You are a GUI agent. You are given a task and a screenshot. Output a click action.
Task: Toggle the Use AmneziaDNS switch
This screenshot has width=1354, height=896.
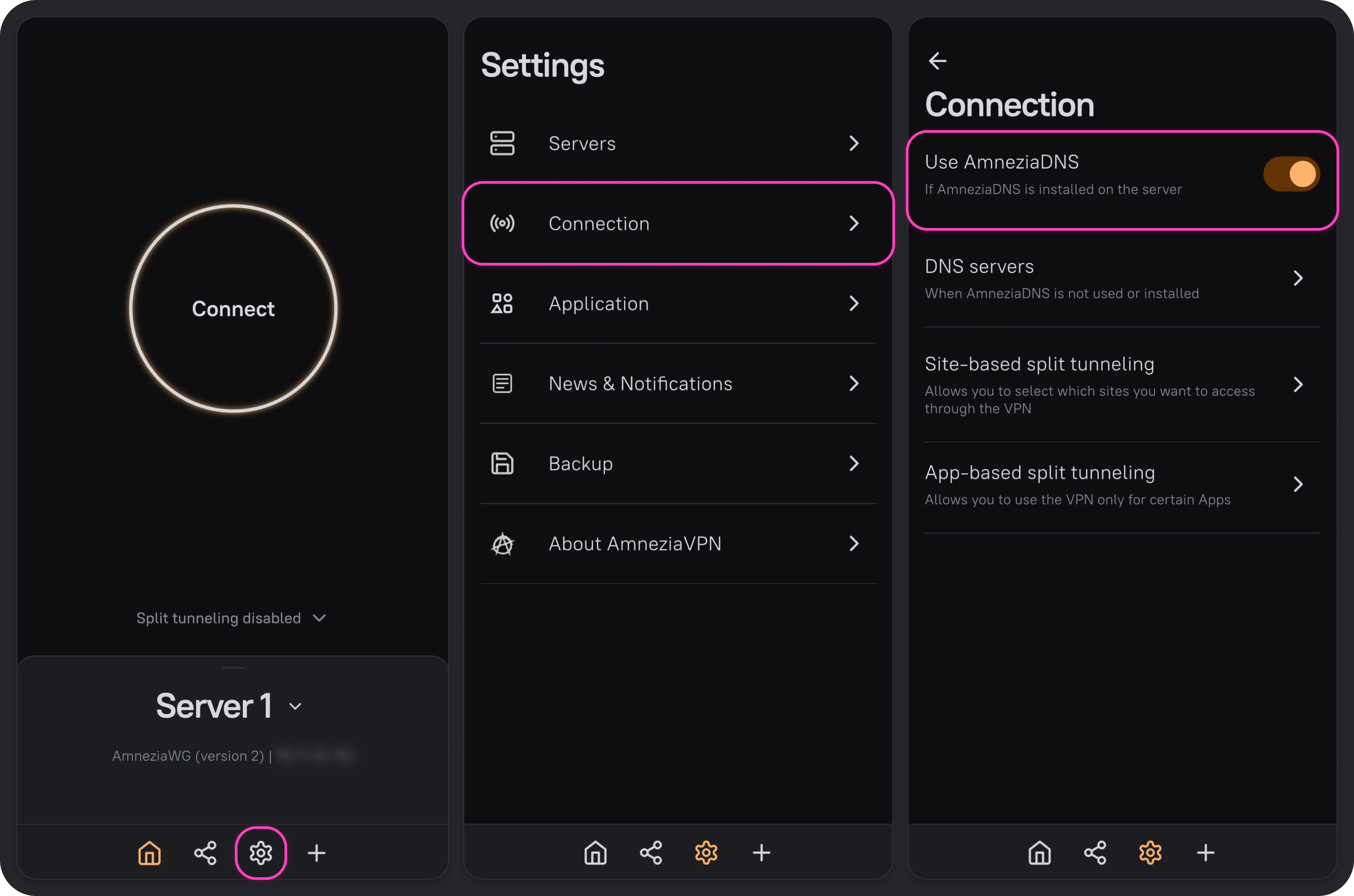tap(1292, 174)
